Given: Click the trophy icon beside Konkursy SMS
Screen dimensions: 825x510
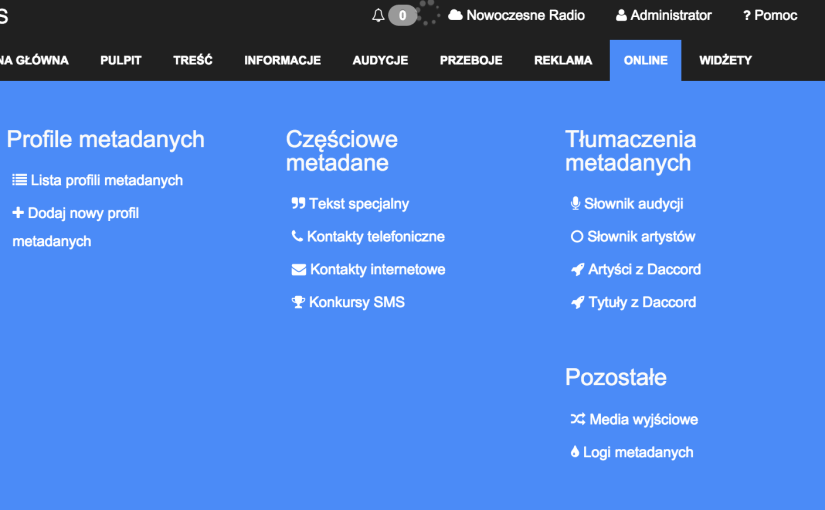Looking at the screenshot, I should [298, 302].
